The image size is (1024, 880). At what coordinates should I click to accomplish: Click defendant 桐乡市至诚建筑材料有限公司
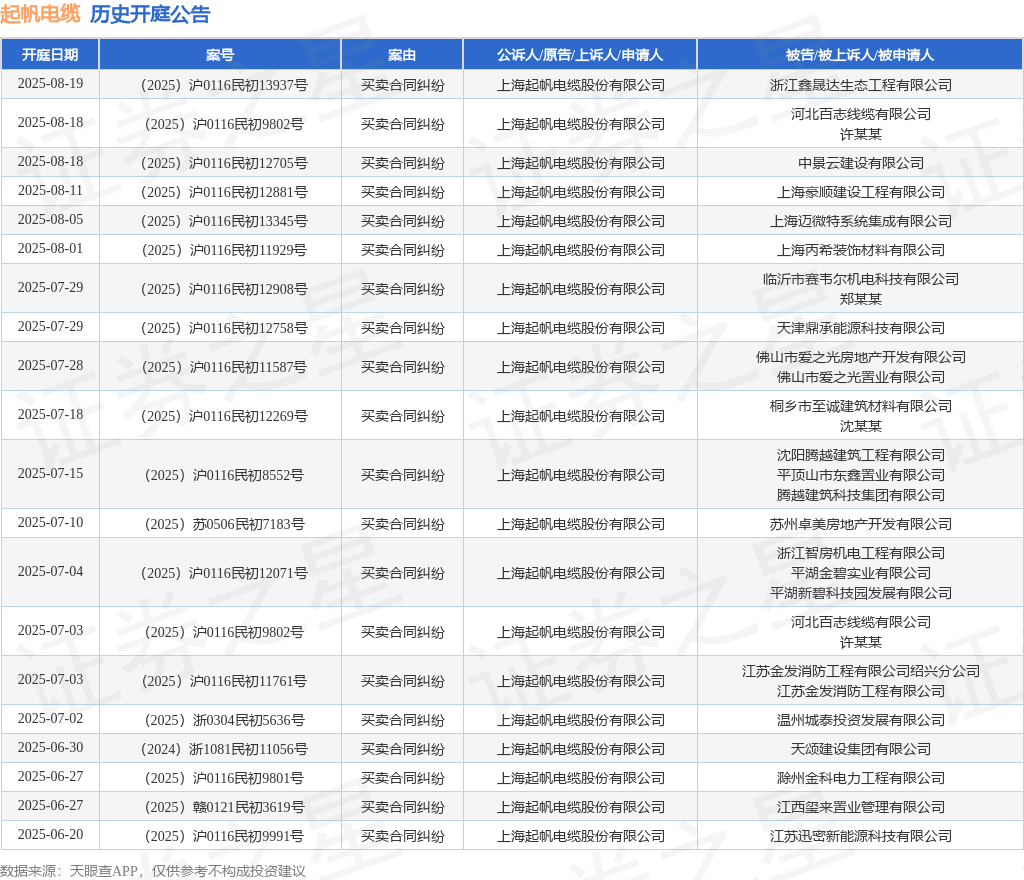coord(860,406)
